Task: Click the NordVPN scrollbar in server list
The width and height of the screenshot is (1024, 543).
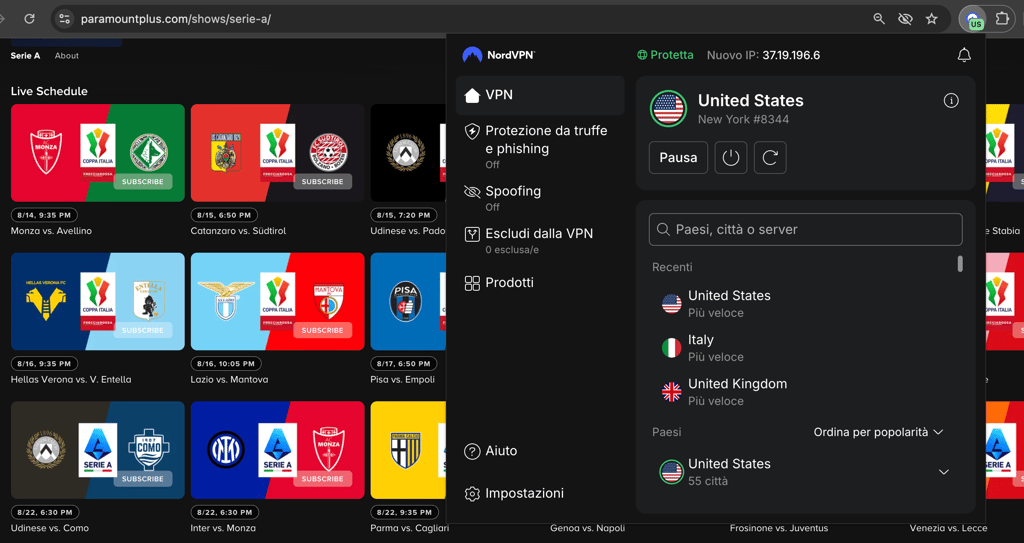Action: click(960, 263)
